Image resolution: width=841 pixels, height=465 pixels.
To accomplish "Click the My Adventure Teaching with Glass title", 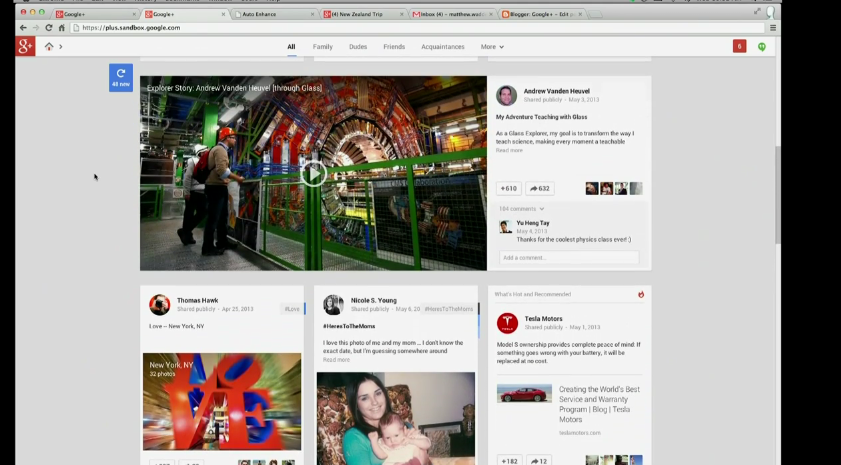I will point(541,117).
